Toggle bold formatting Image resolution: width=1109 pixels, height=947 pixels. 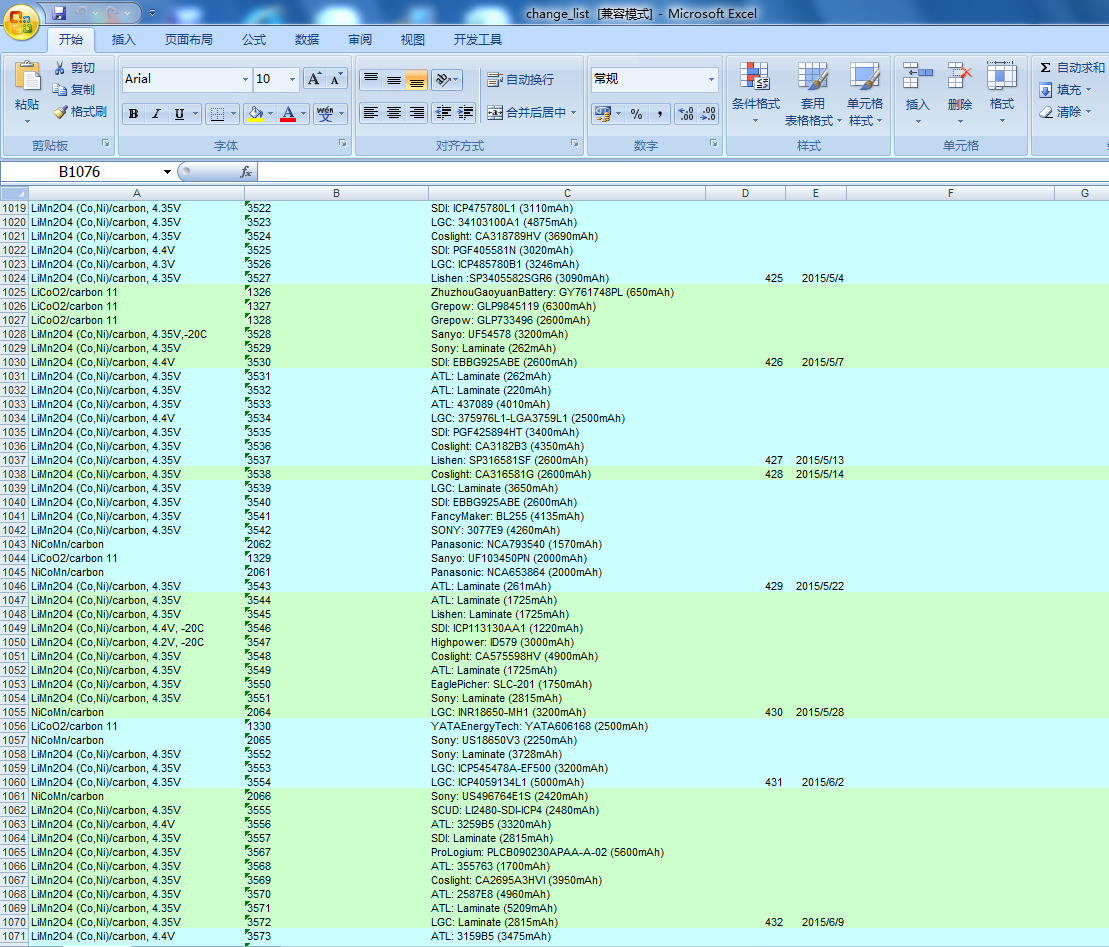(x=133, y=113)
